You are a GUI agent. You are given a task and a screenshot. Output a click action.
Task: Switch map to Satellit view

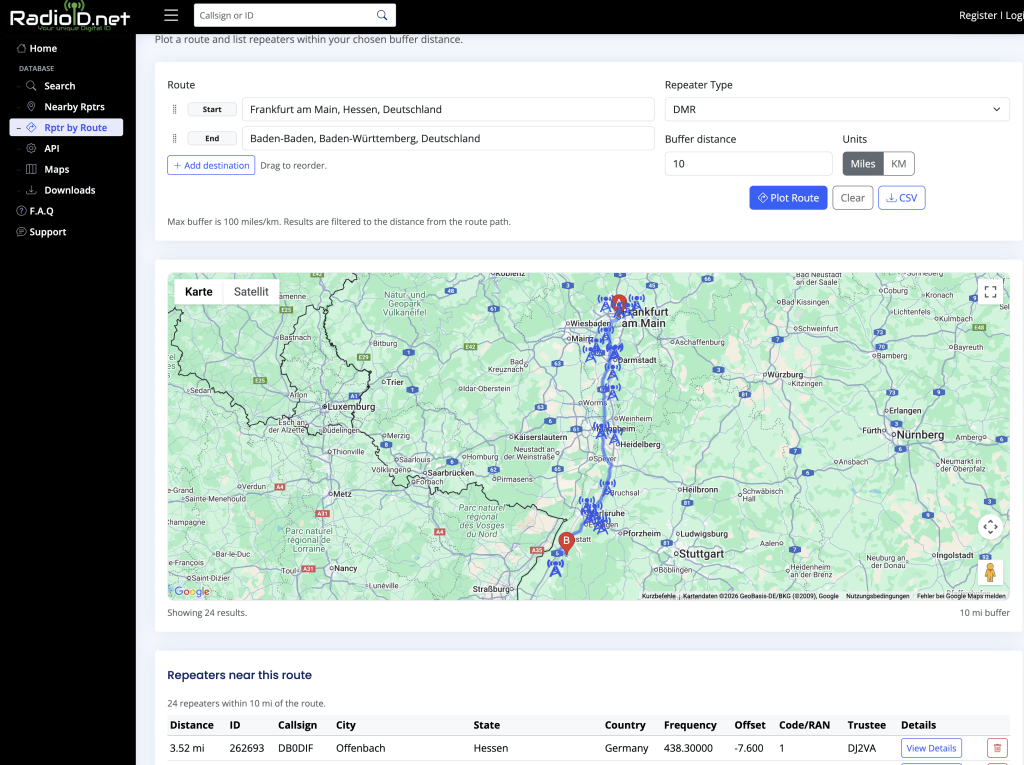tap(251, 292)
